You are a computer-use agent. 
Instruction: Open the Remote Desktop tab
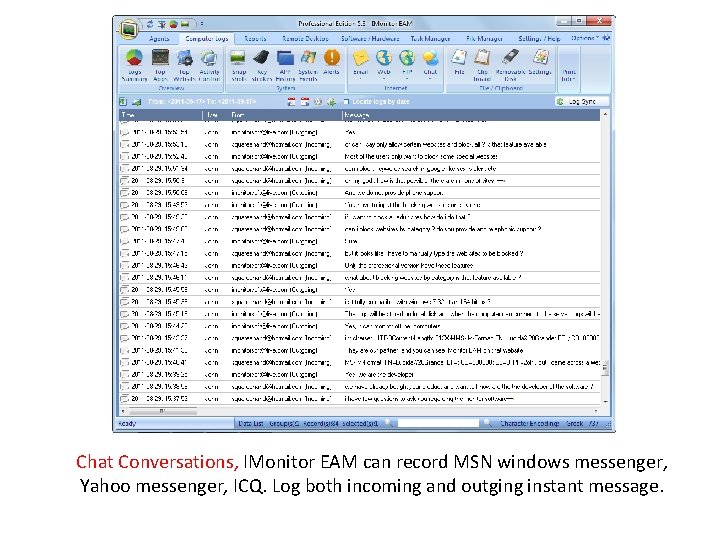[305, 39]
